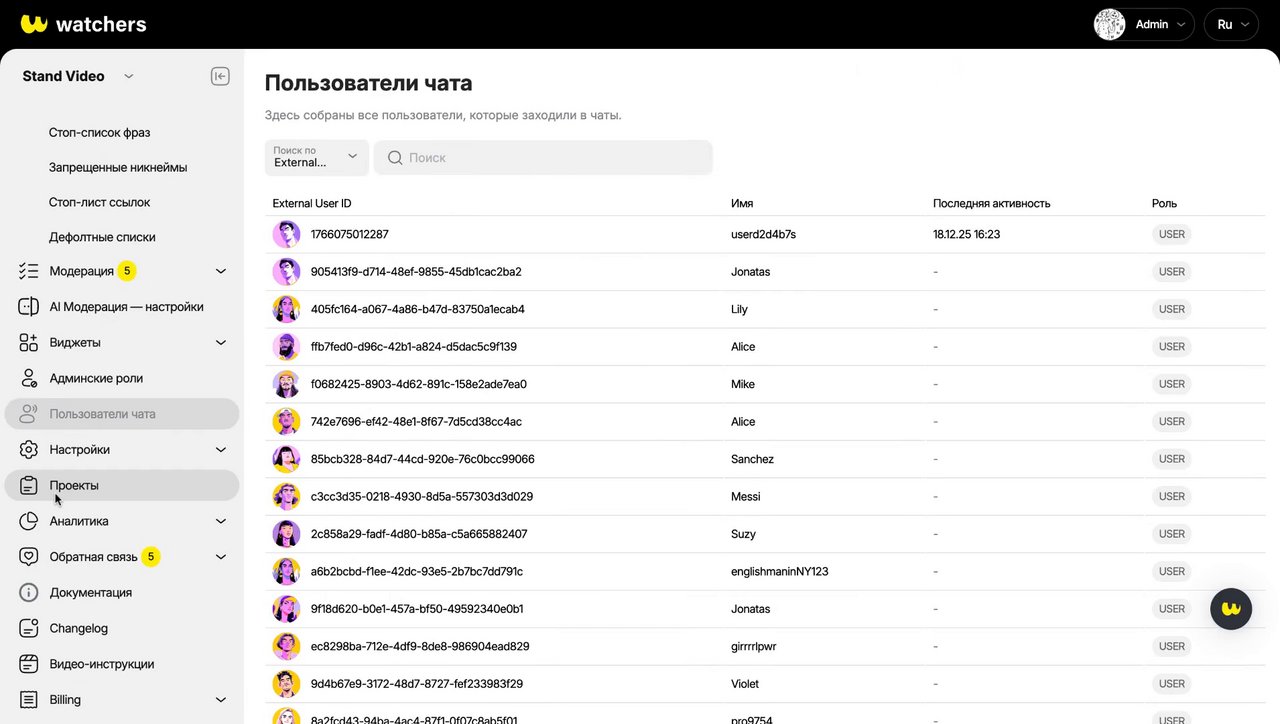
Task: Click the name girrrrlpwr
Action: coord(753,646)
